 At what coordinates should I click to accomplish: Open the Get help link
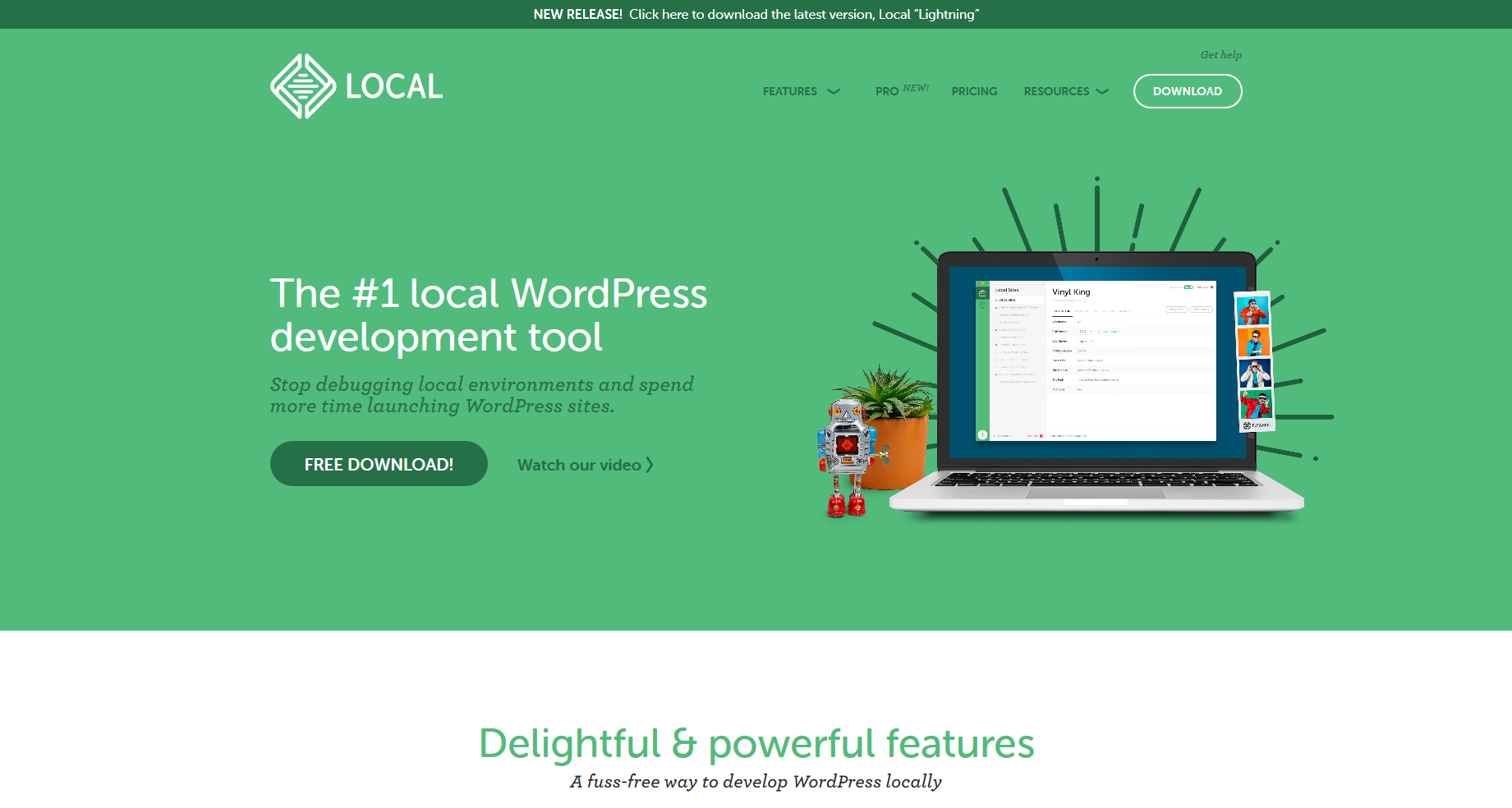point(1220,55)
